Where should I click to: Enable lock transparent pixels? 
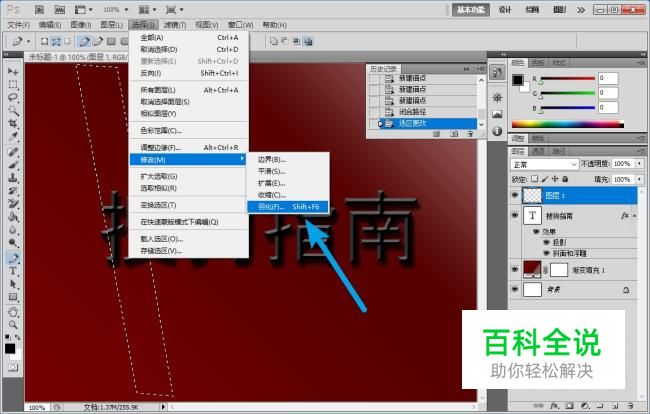click(535, 179)
